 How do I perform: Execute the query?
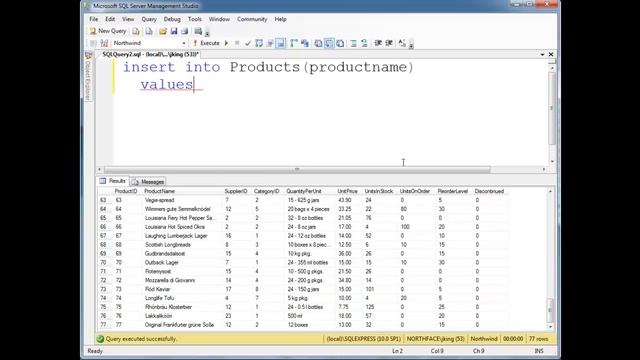[206, 43]
